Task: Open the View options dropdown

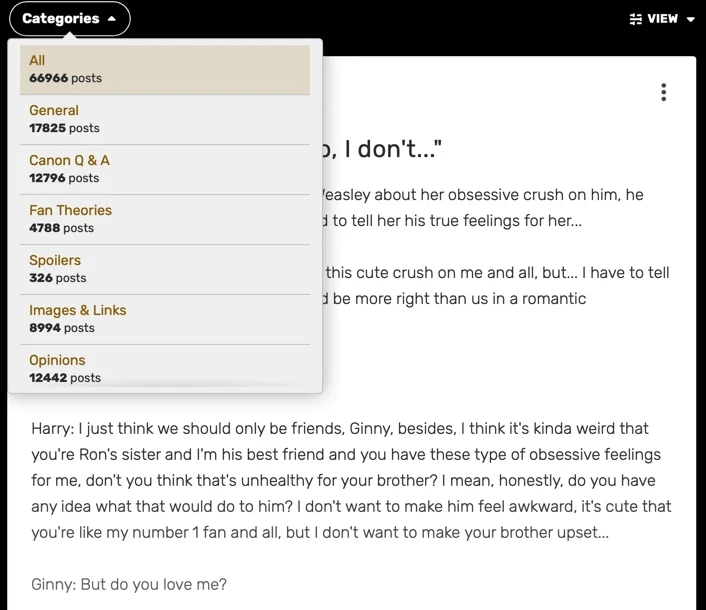Action: [x=662, y=19]
